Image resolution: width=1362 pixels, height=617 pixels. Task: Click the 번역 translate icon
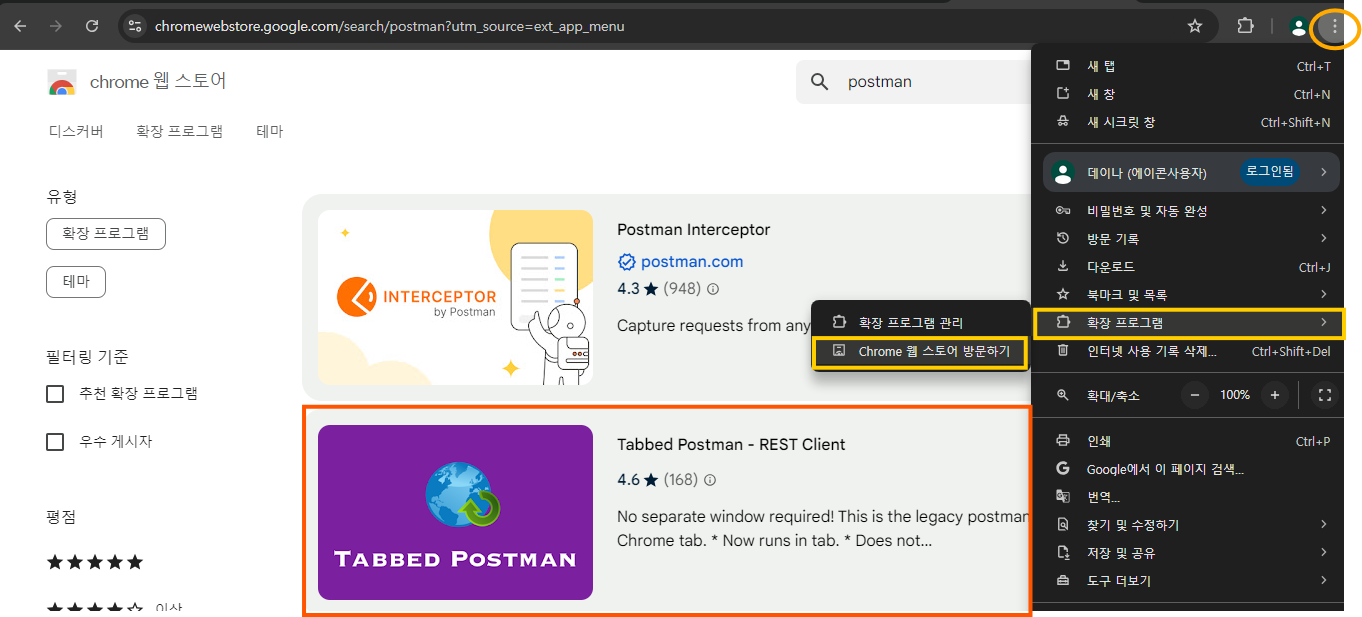[x=1063, y=497]
